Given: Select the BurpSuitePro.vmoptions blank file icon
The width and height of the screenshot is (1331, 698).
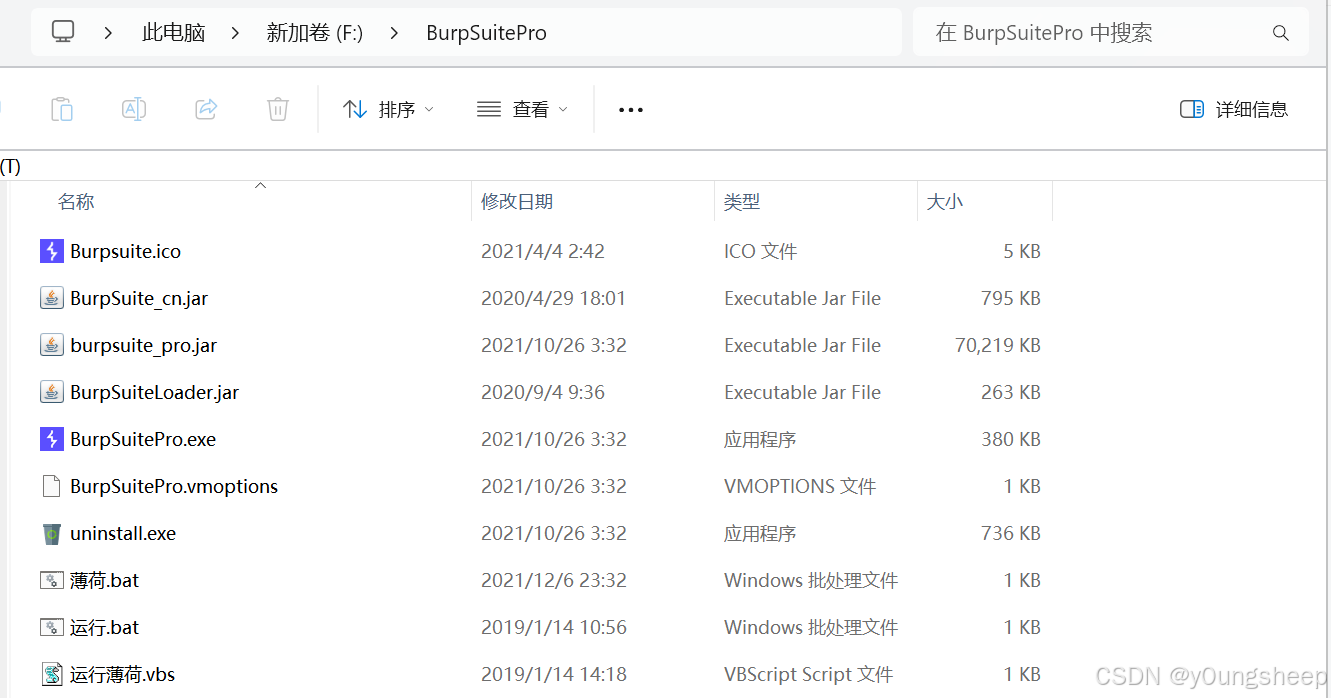Looking at the screenshot, I should click(x=52, y=486).
